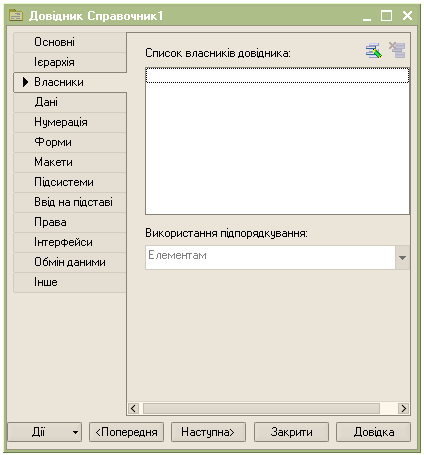Minimize the Довідник Справочник1 window

click(367, 16)
